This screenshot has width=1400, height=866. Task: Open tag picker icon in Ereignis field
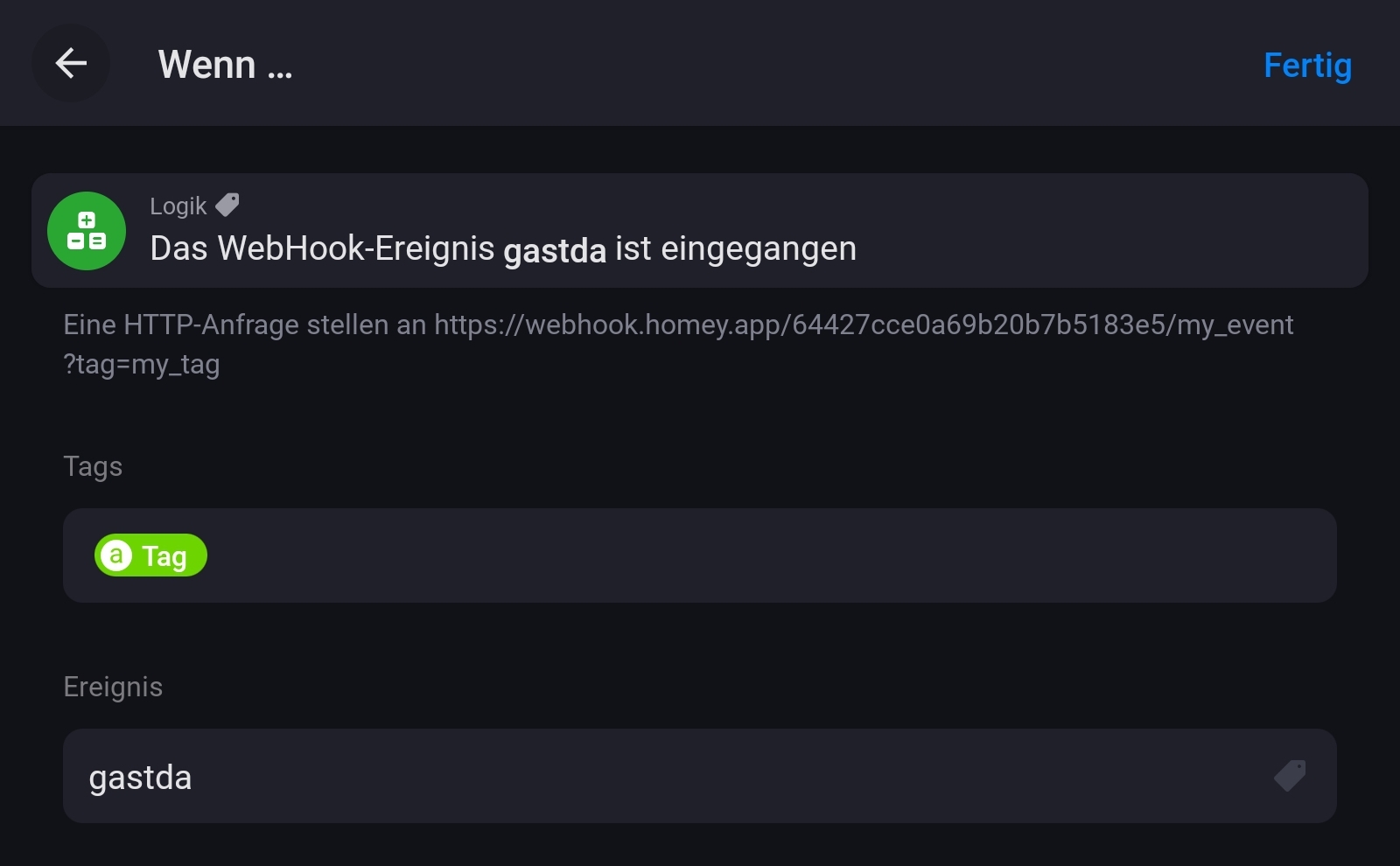coord(1290,776)
